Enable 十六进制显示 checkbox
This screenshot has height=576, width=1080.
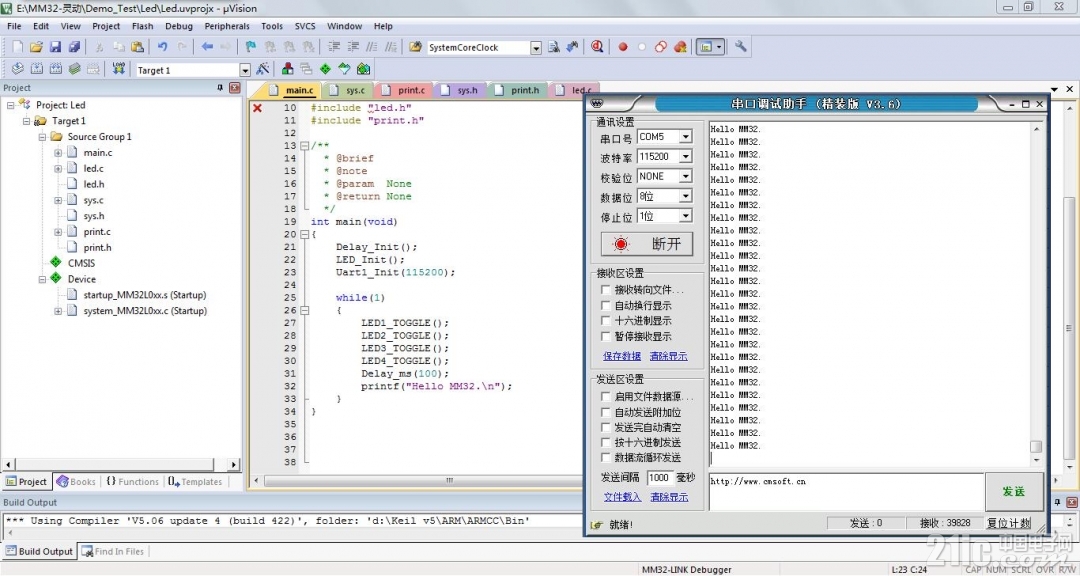click(x=605, y=320)
